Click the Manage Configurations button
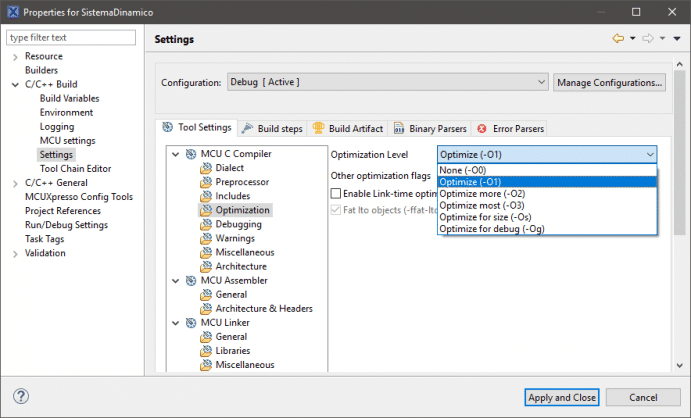Viewport: 691px width, 418px height. tap(609, 82)
